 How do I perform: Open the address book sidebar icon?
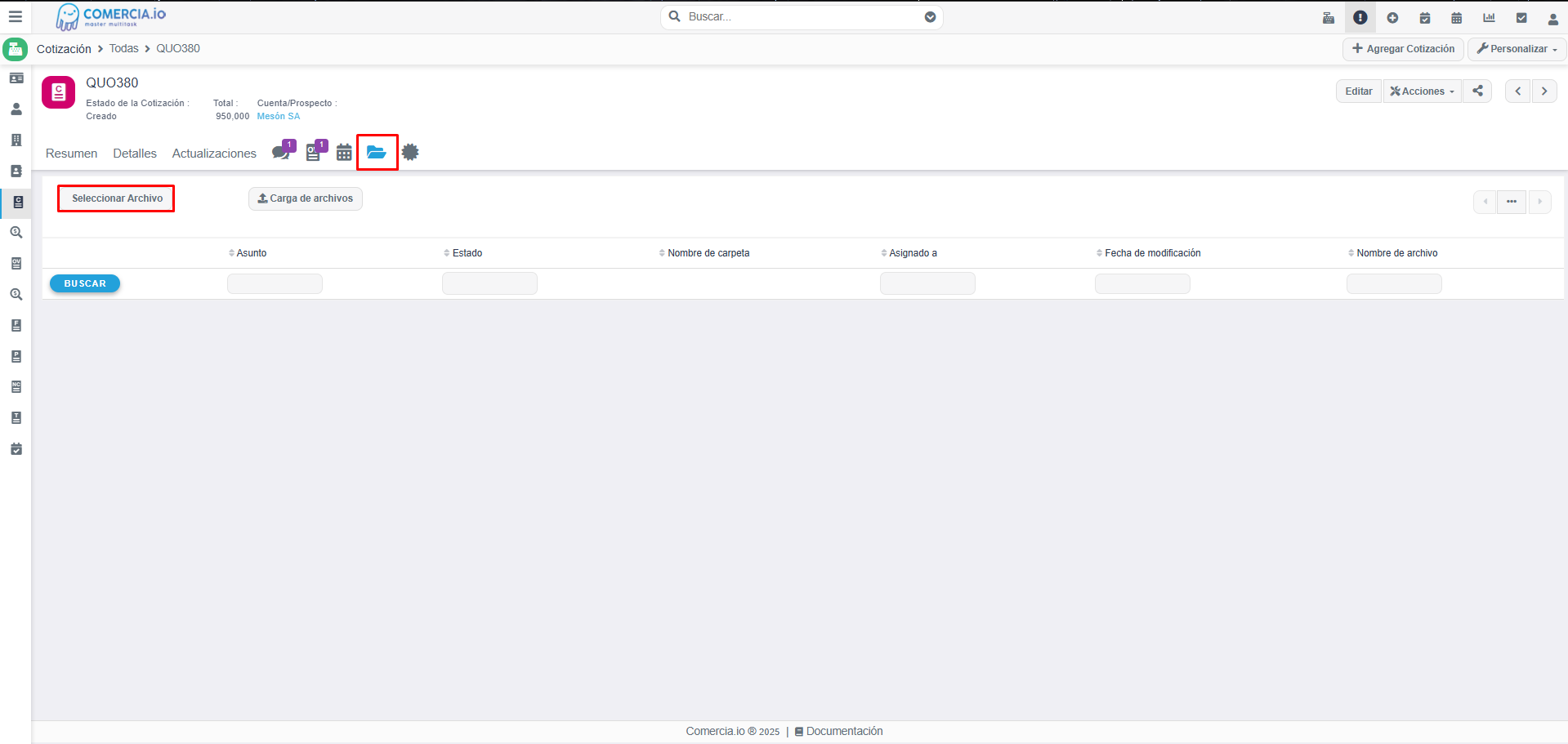pyautogui.click(x=16, y=172)
